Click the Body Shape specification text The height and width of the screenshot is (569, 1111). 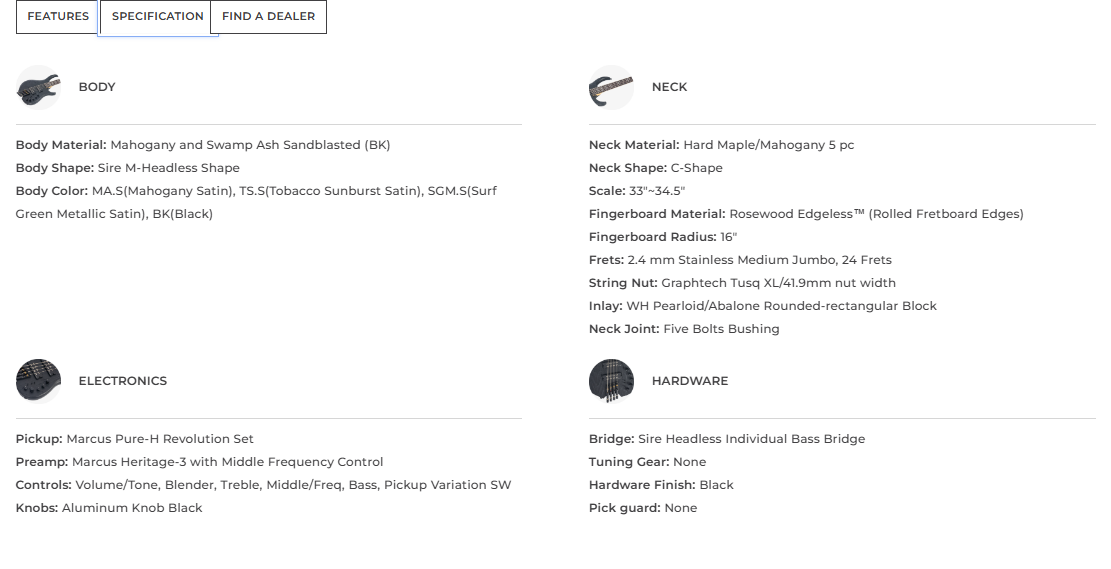128,168
